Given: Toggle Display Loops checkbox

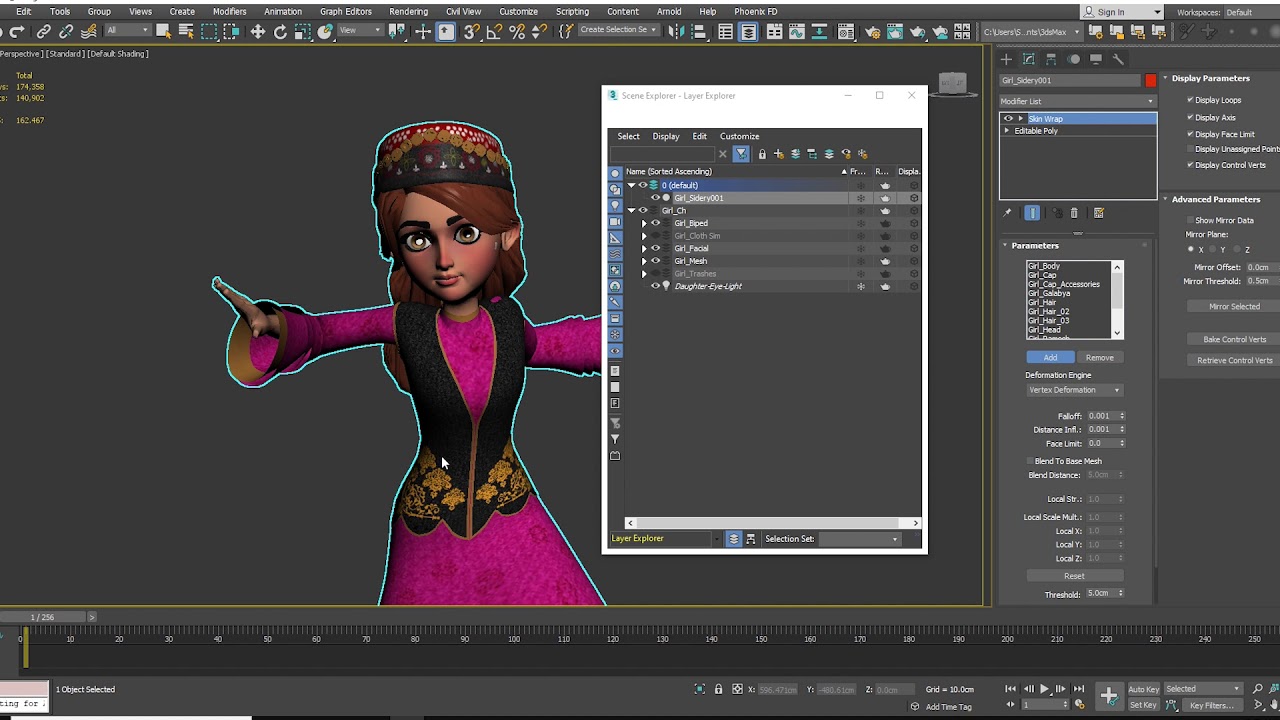Looking at the screenshot, I should pyautogui.click(x=1190, y=100).
